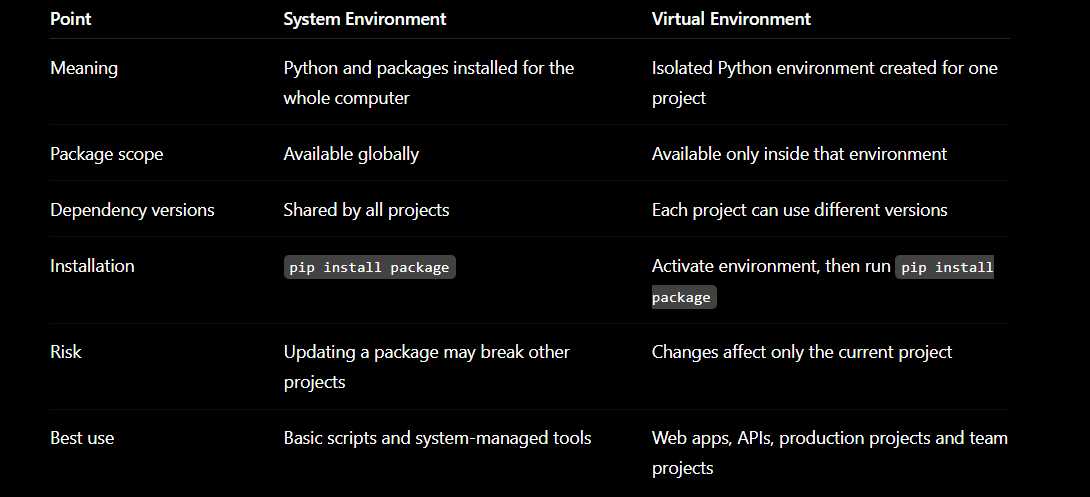The height and width of the screenshot is (497, 1090).
Task: Click the Available globally cell
Action: pyautogui.click(x=351, y=154)
